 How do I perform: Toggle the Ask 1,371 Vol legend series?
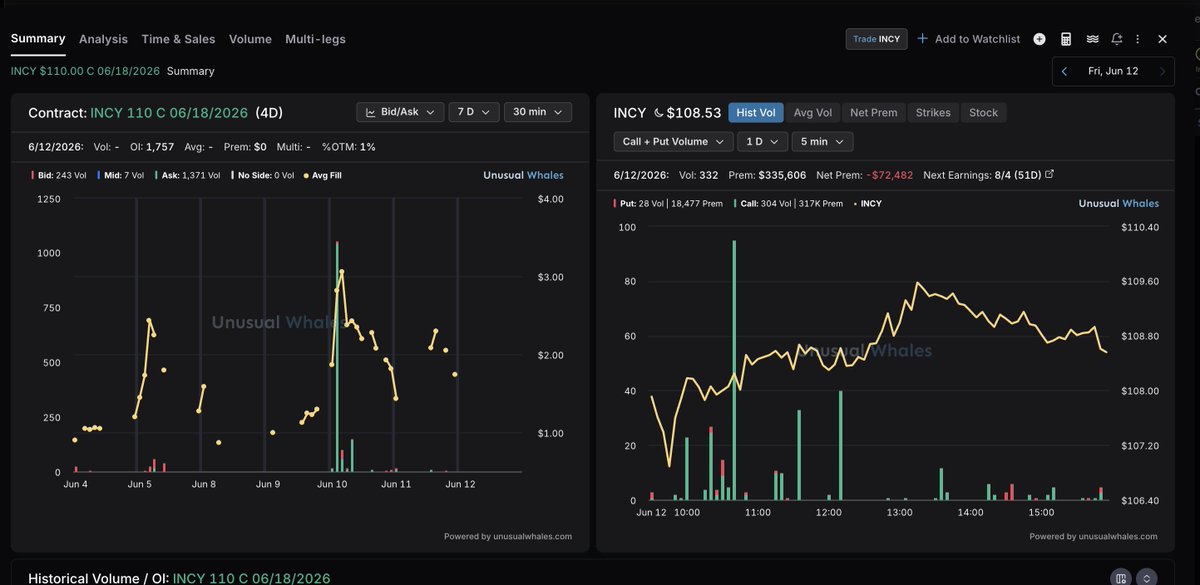pyautogui.click(x=190, y=175)
